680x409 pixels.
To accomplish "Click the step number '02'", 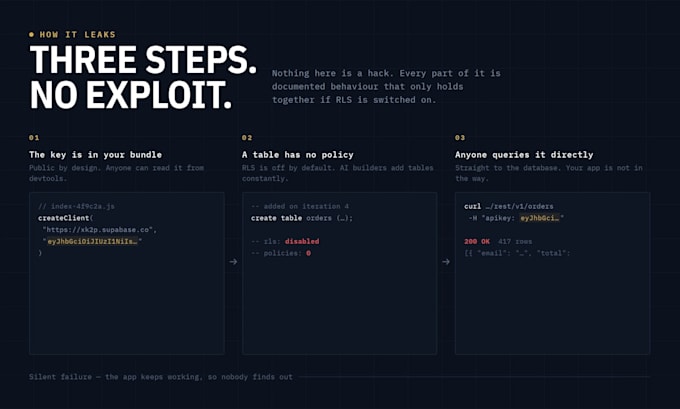I will pyautogui.click(x=247, y=137).
